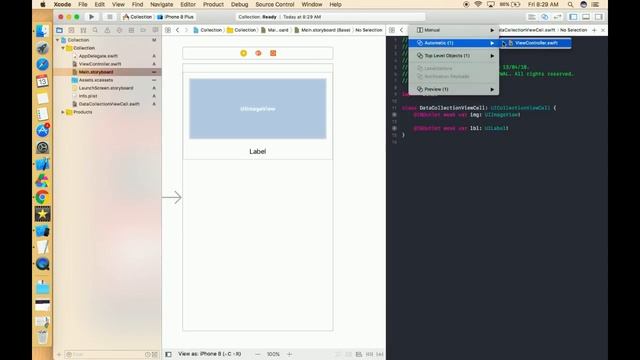Screen dimensions: 640x360
Task: Go forward in storyboard editor history
Action: click(186, 30)
